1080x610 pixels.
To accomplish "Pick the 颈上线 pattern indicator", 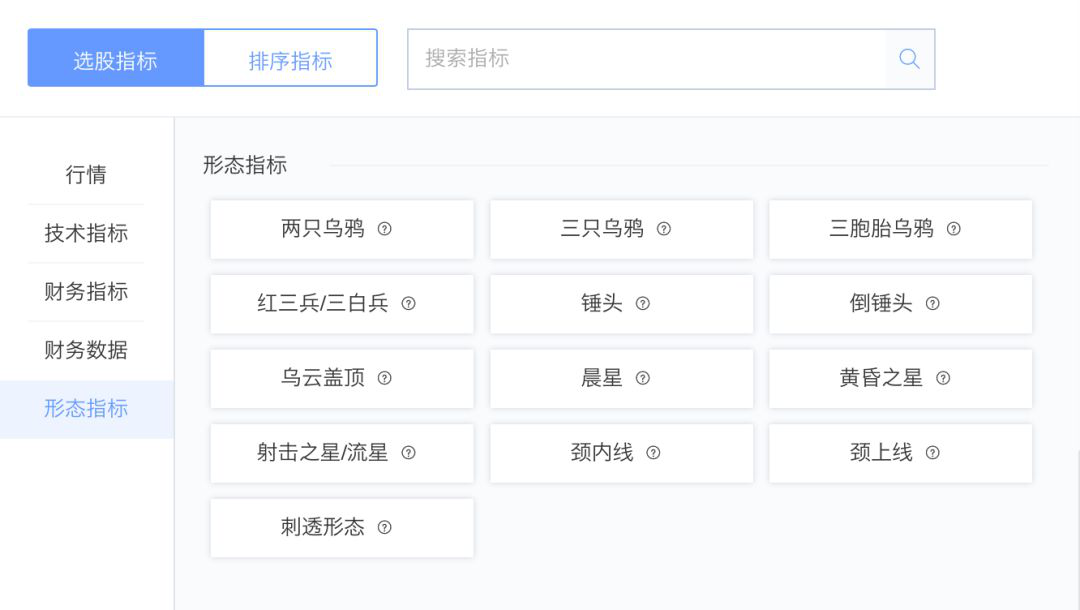I will tap(881, 453).
